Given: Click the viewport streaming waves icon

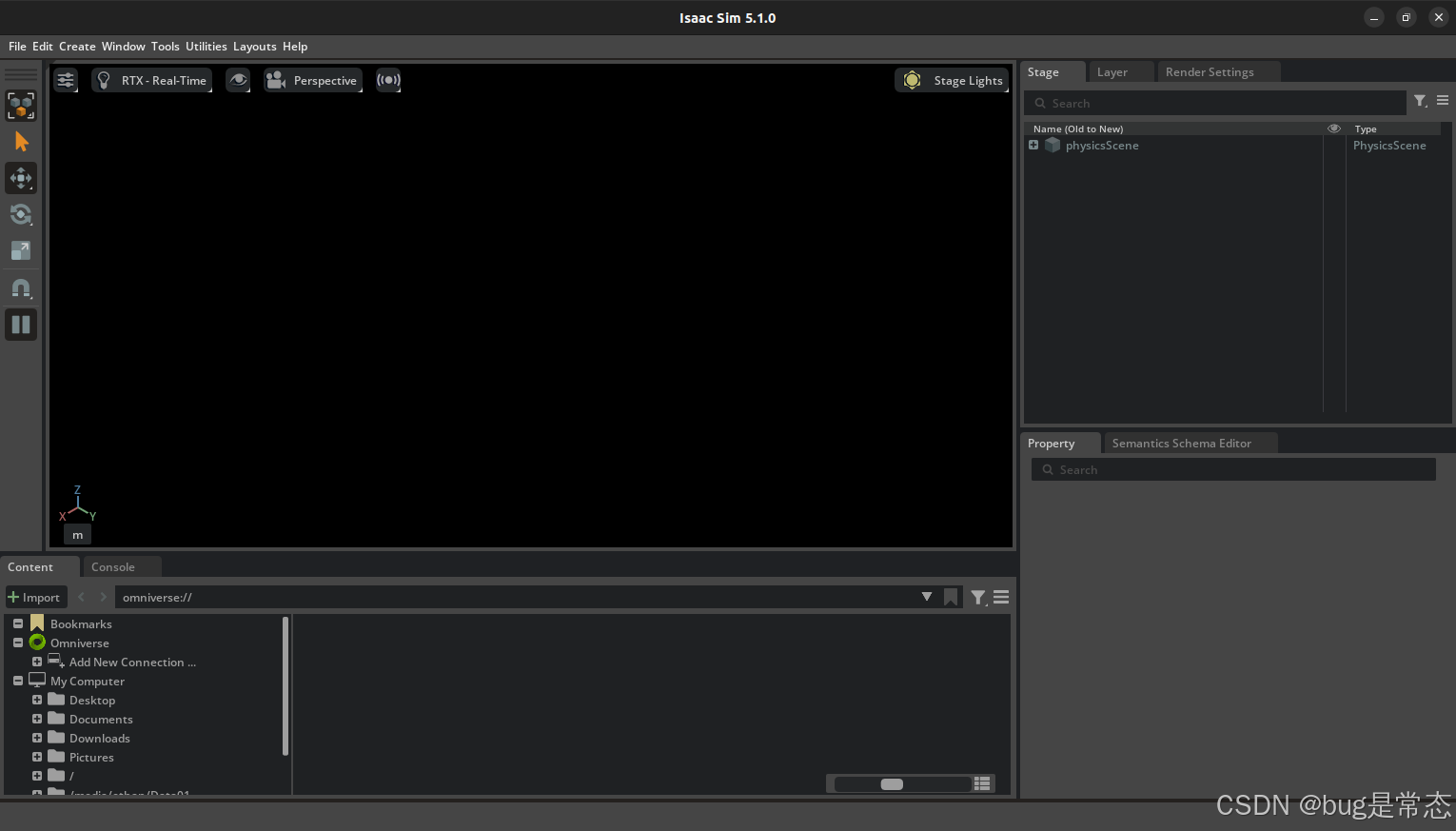Looking at the screenshot, I should coord(388,80).
